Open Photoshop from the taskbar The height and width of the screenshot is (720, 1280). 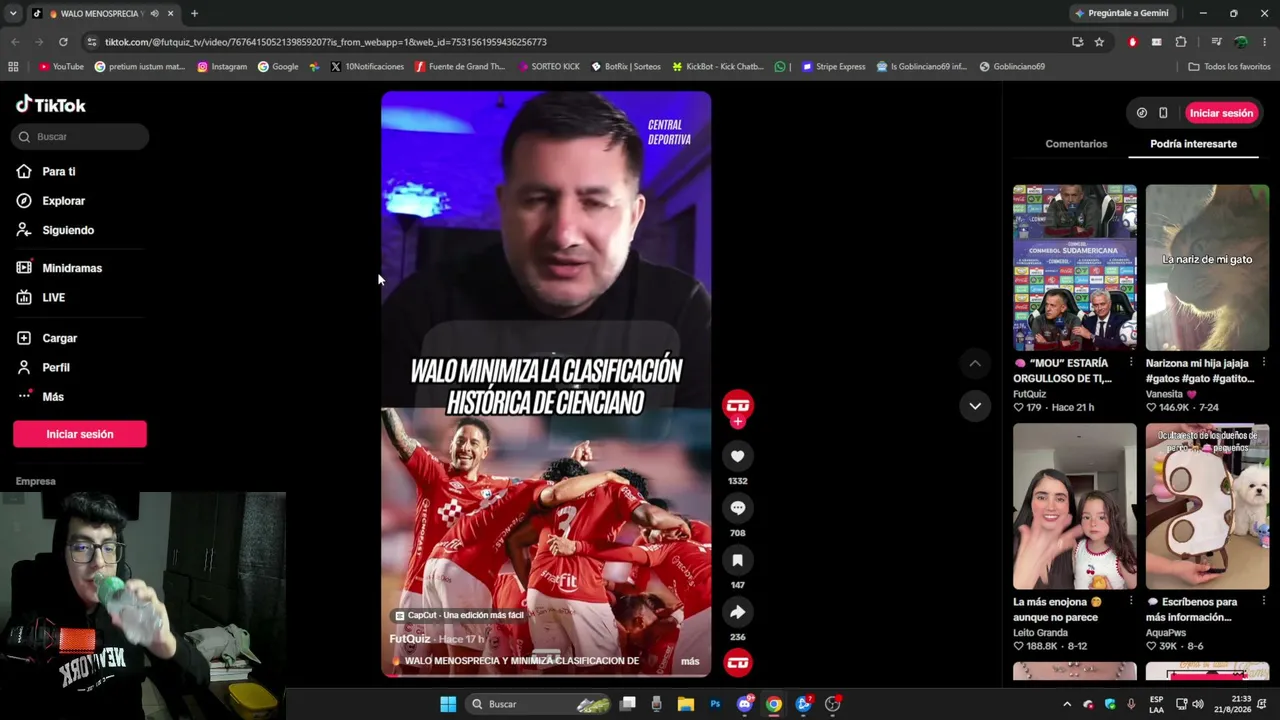tap(715, 704)
